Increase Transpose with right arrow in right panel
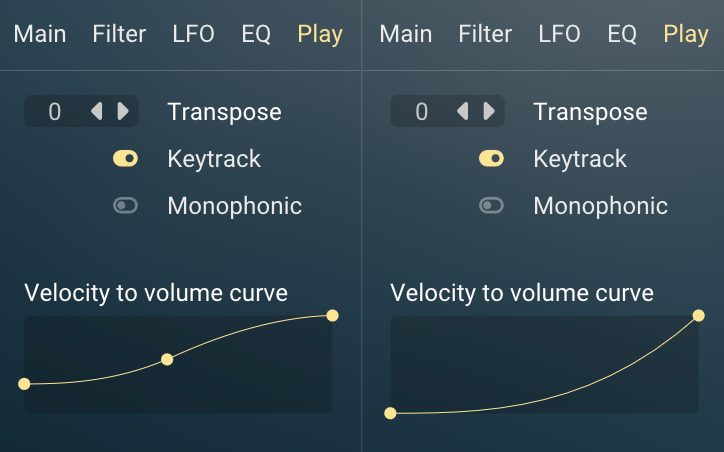724x452 pixels. tap(489, 111)
